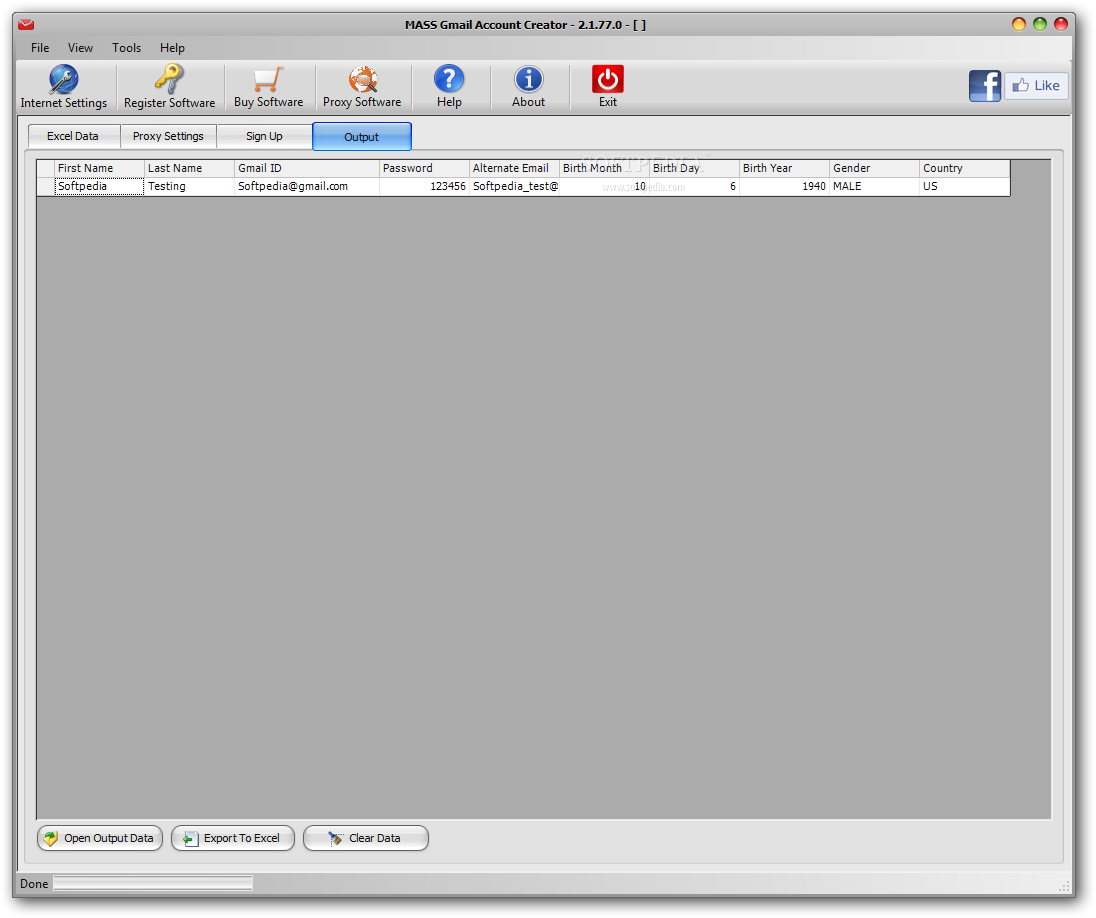Screen dimensions: 1096x918
Task: Sort by First Name column header
Action: (x=99, y=168)
